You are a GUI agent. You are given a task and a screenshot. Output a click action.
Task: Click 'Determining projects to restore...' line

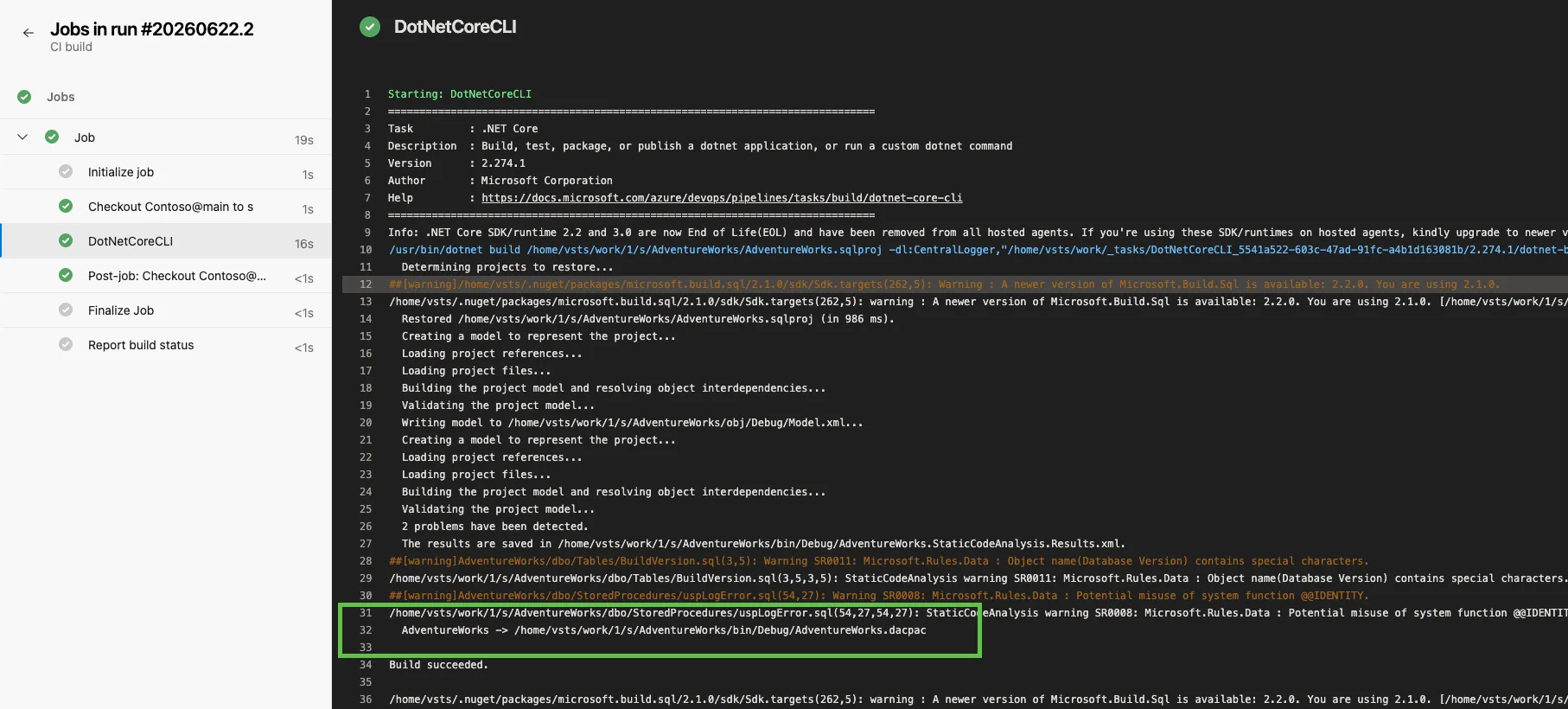(507, 267)
